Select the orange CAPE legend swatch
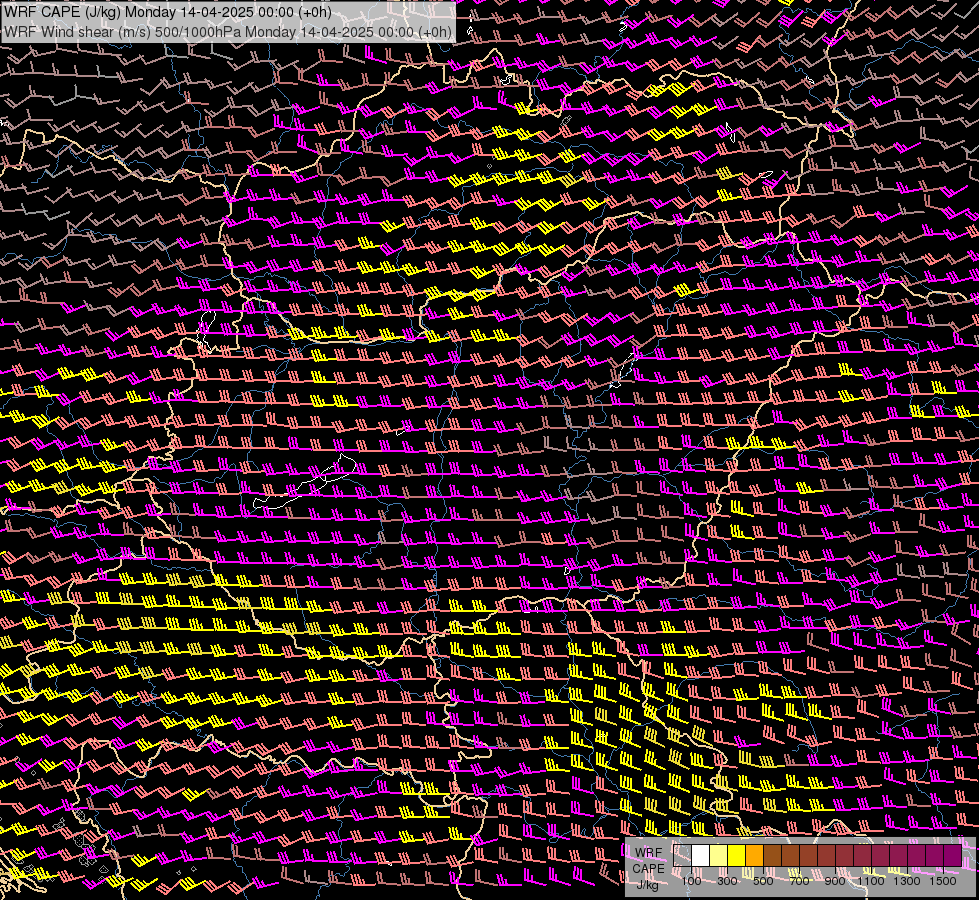This screenshot has height=900, width=979. [754, 856]
